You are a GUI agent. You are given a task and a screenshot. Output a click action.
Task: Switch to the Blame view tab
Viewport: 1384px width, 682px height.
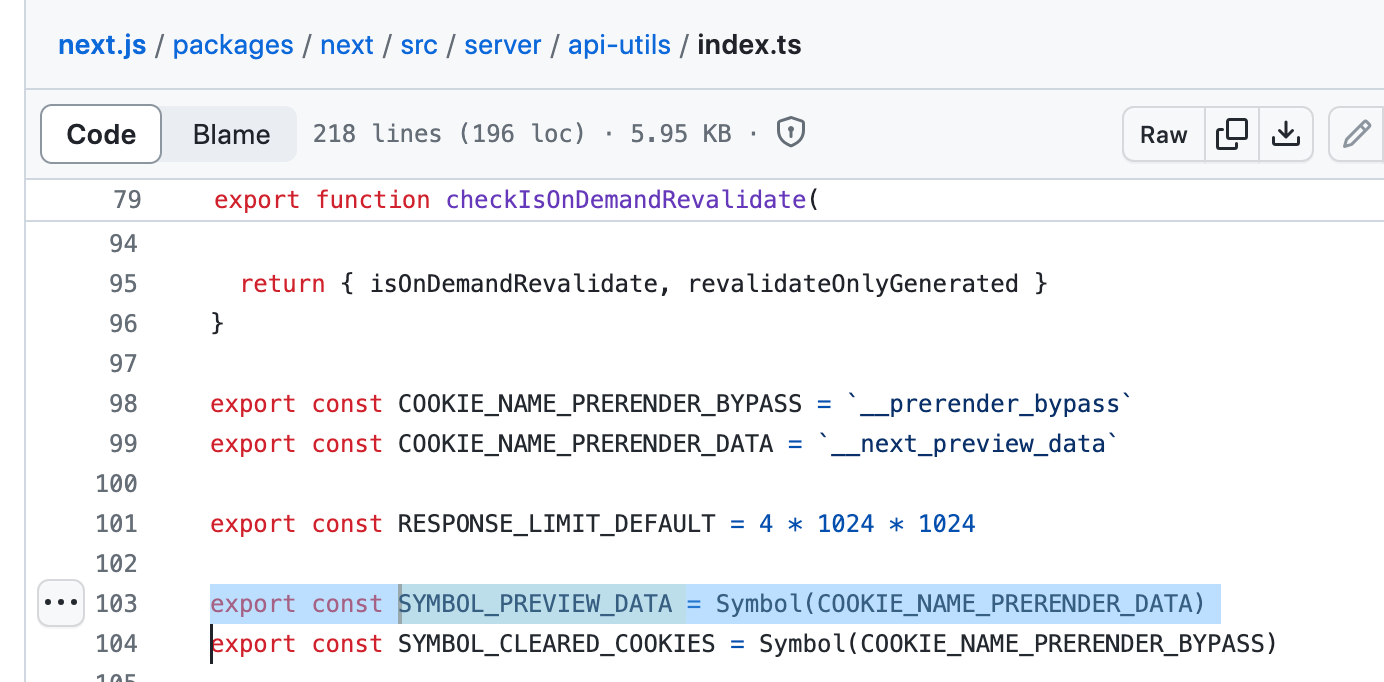231,134
